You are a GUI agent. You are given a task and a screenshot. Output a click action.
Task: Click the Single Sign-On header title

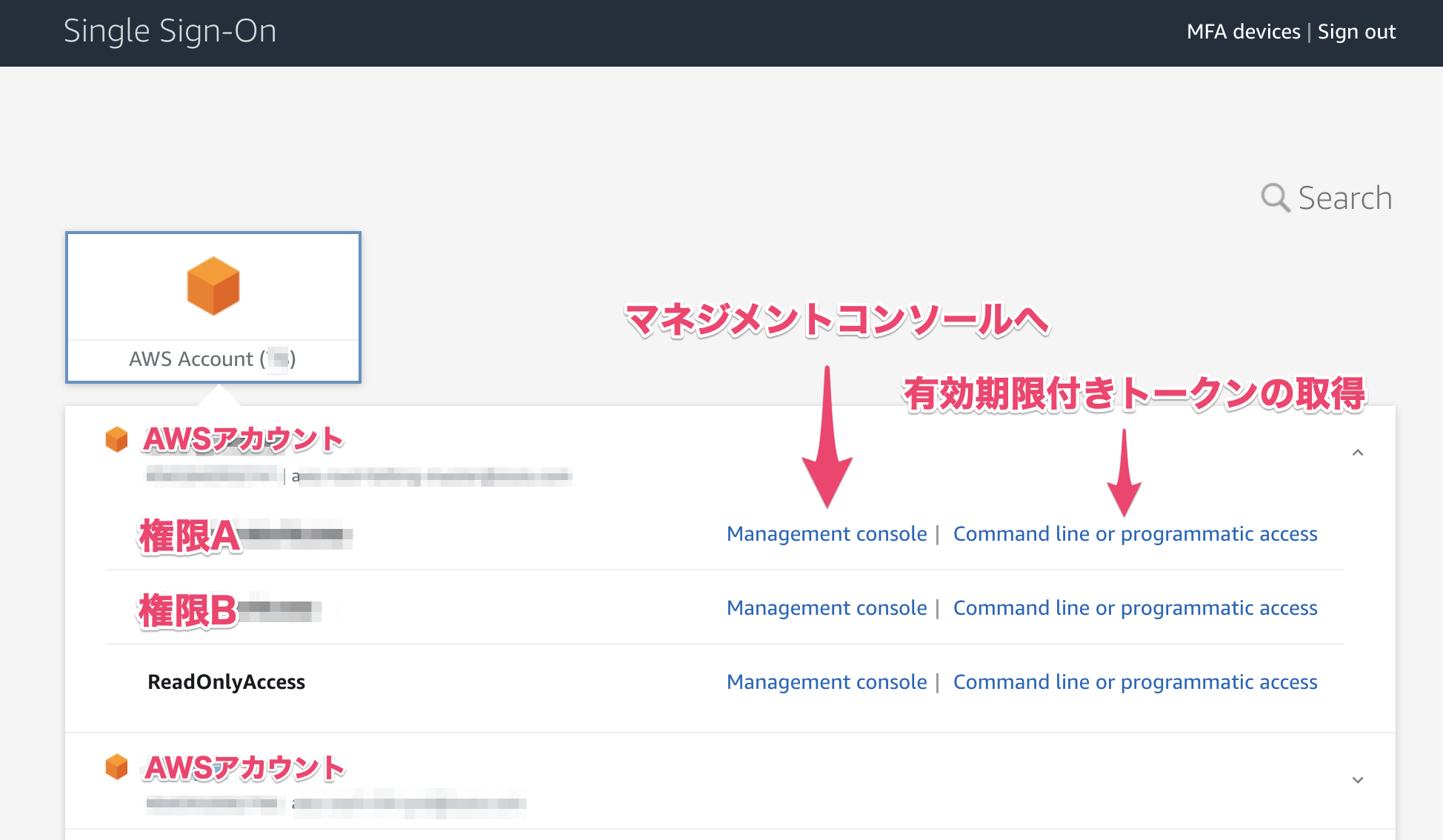[170, 31]
